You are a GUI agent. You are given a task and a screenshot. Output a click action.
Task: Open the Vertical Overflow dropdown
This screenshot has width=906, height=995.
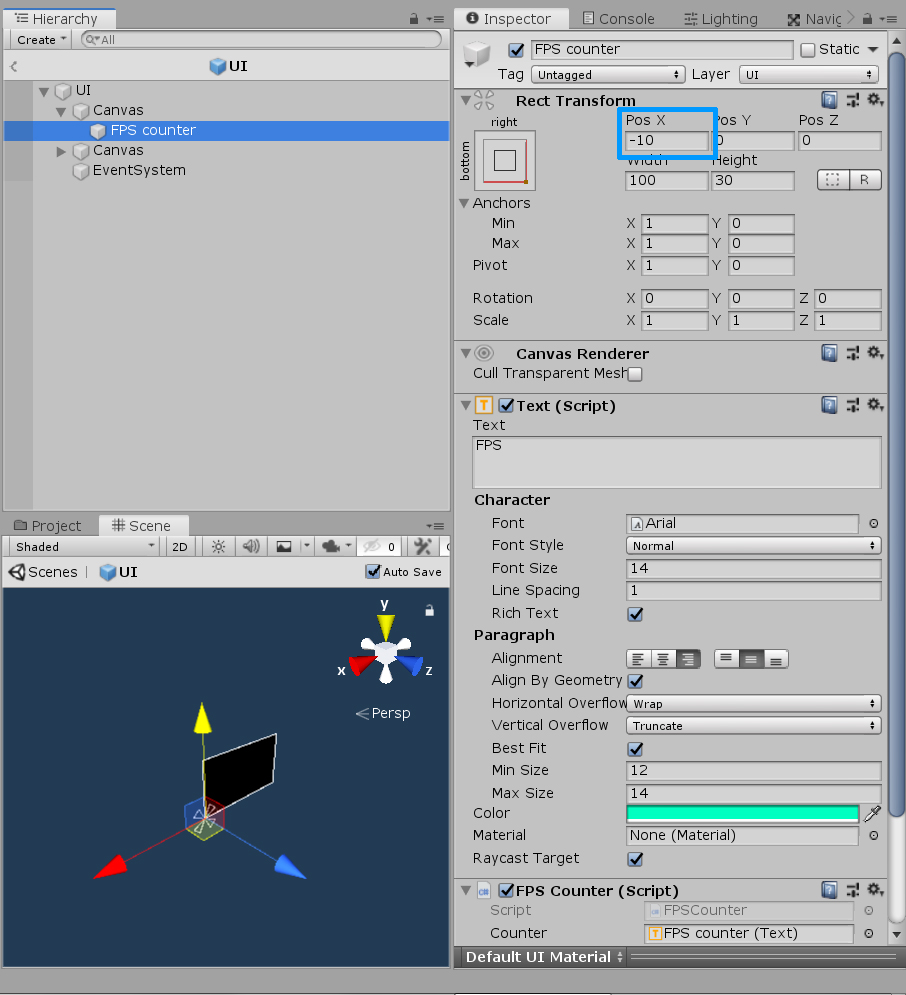[x=753, y=725]
